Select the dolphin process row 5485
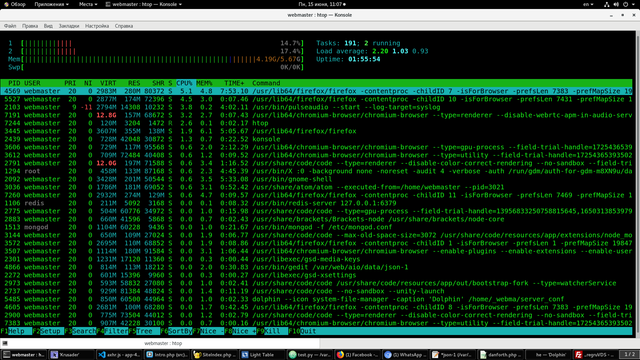The image size is (640, 360). click(x=316, y=299)
